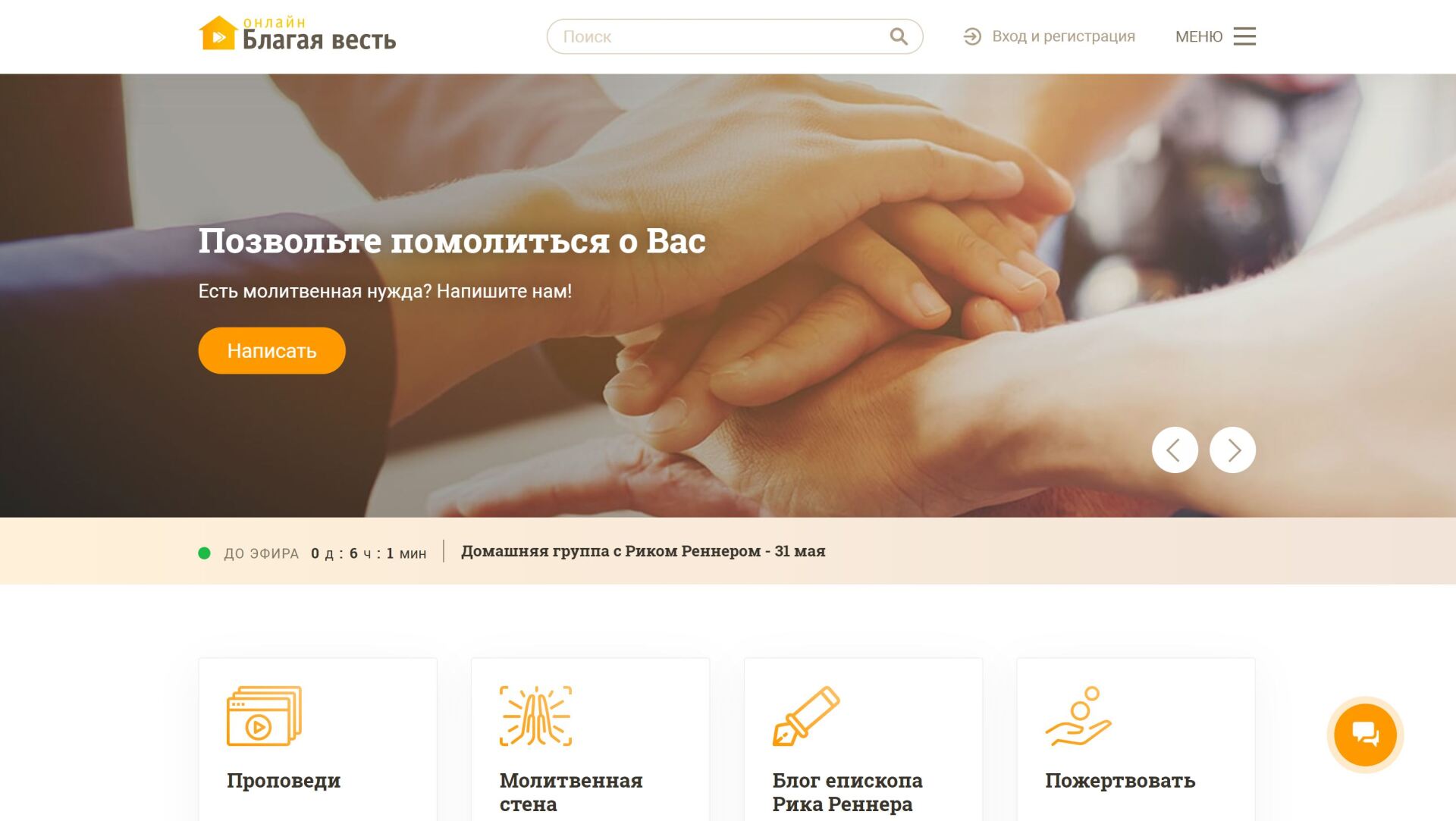Open Домашняя группа с Риком Реннером broadcast link
The width and height of the screenshot is (1456, 821).
643,551
